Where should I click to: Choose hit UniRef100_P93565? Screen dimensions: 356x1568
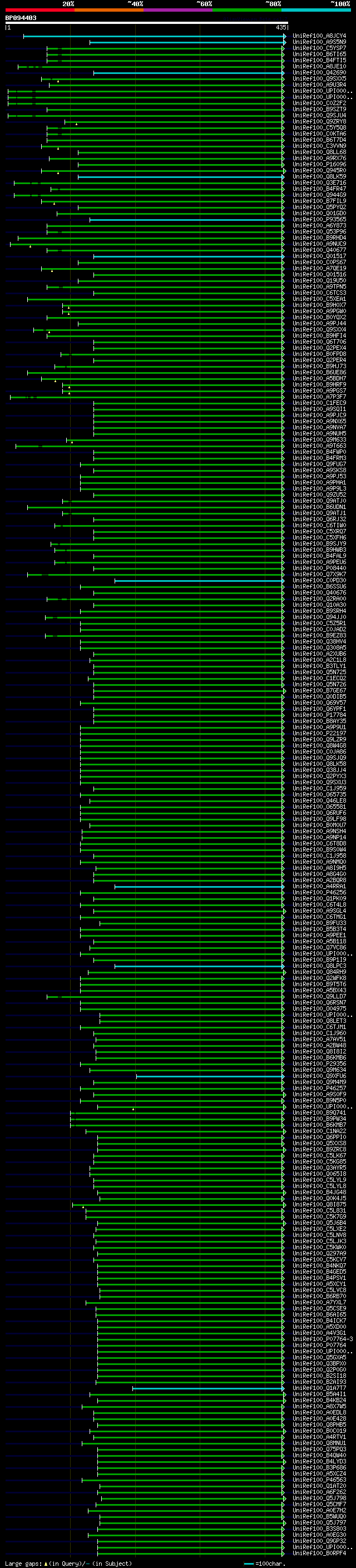coord(319,220)
